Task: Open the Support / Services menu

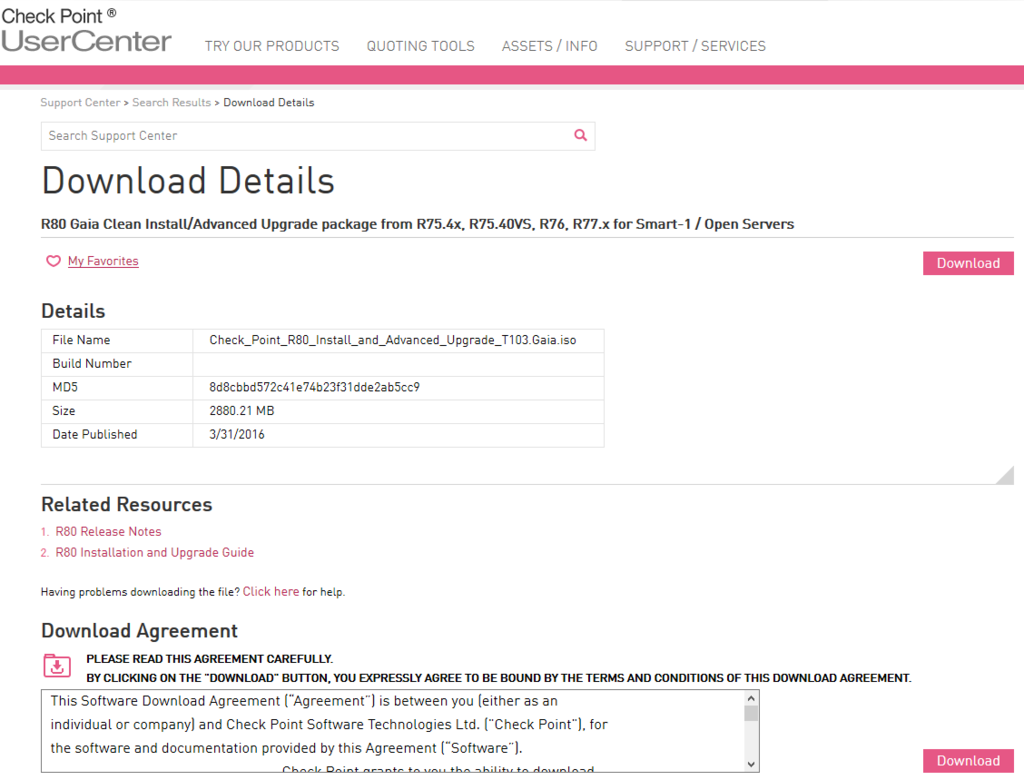Action: [695, 46]
